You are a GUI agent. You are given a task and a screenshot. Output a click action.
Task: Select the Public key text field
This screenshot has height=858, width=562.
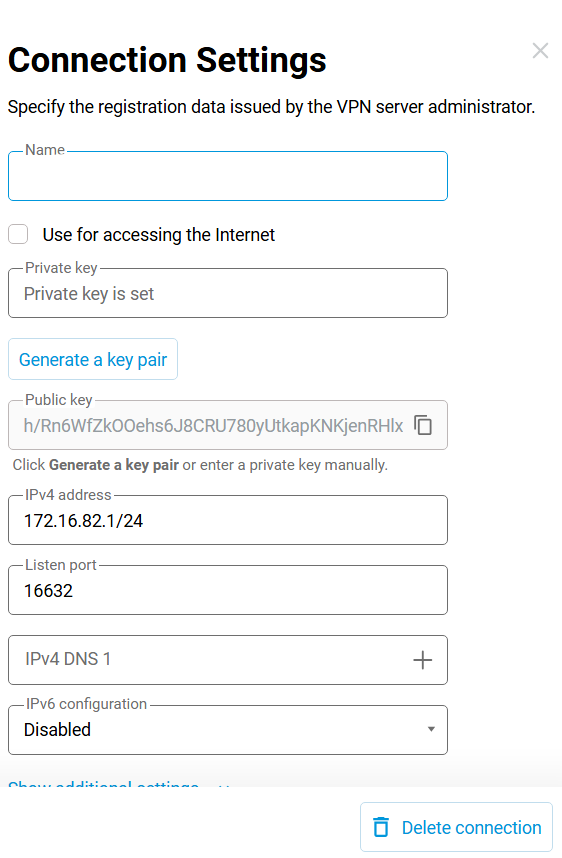pyautogui.click(x=213, y=425)
